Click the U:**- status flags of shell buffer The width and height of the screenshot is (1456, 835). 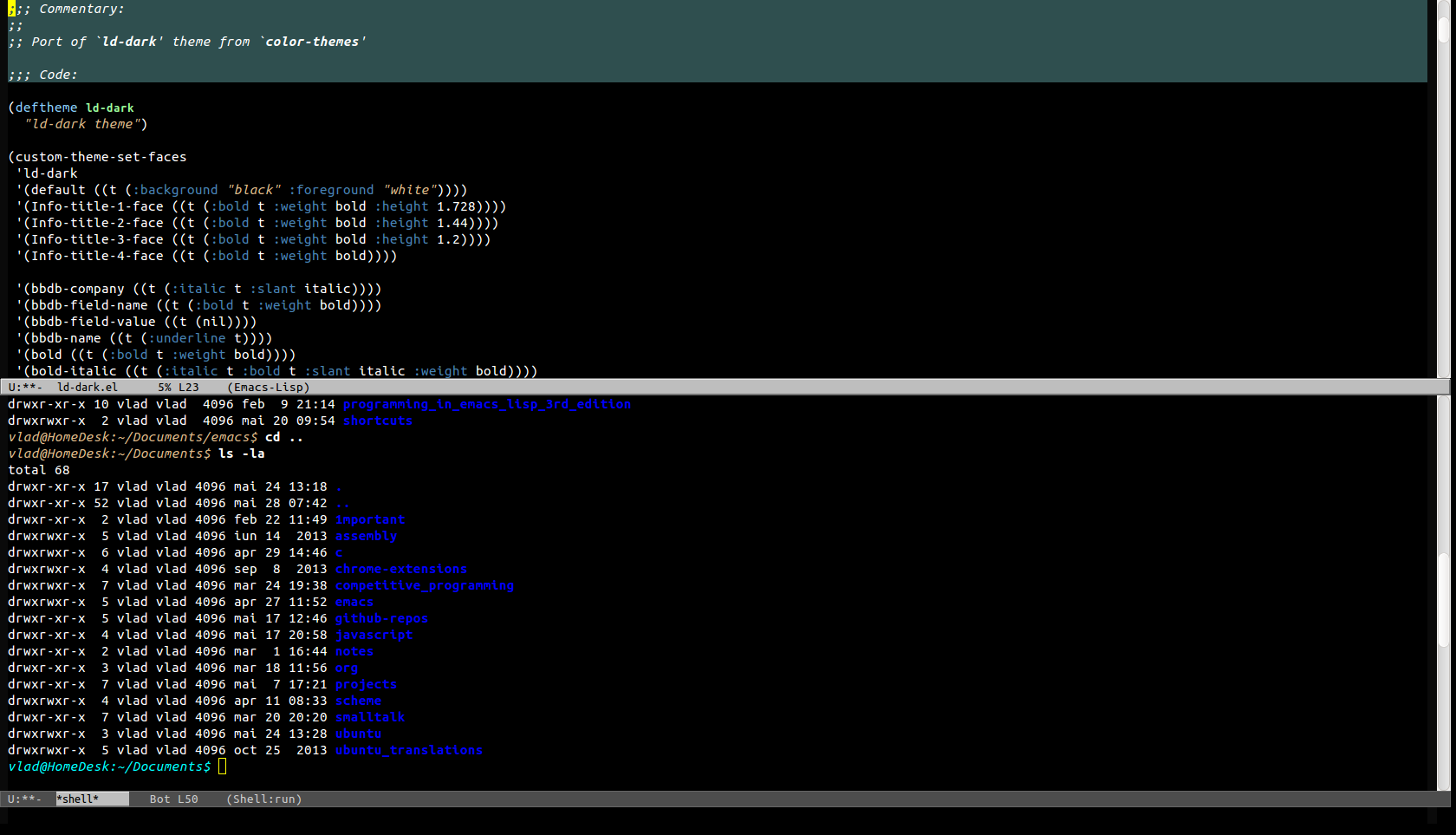(25, 799)
